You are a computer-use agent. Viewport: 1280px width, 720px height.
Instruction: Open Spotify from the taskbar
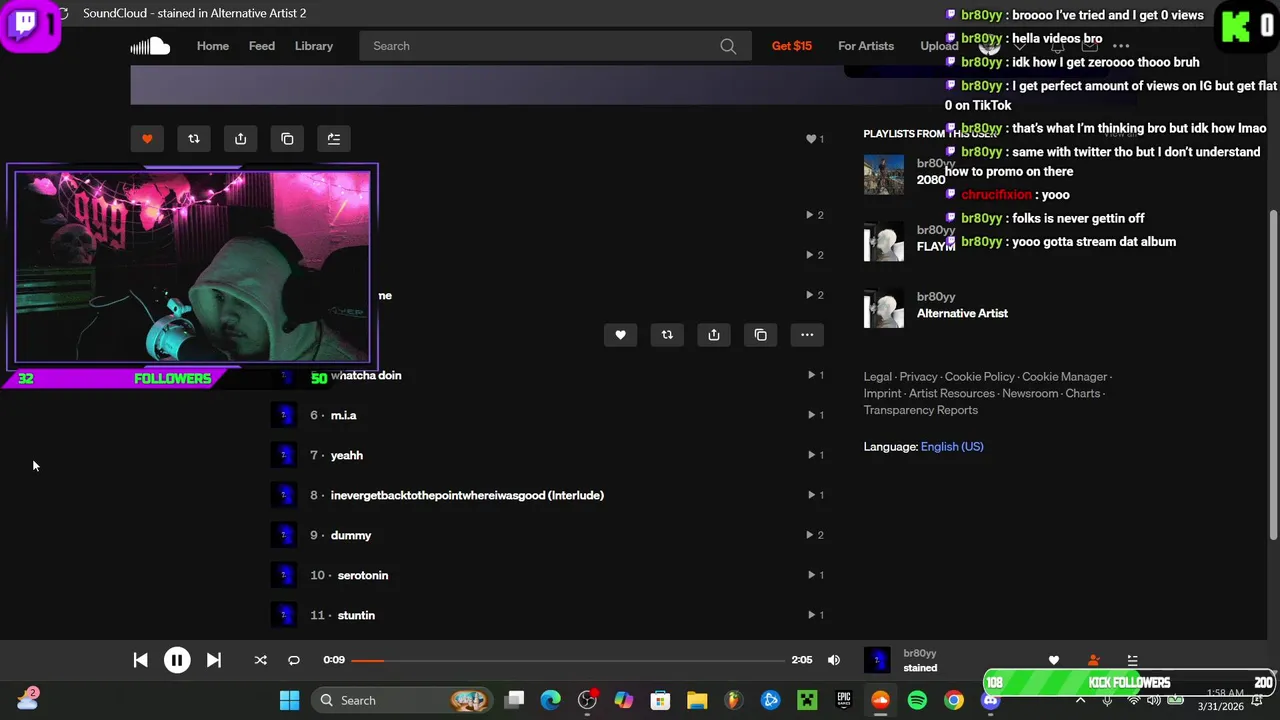tap(917, 700)
